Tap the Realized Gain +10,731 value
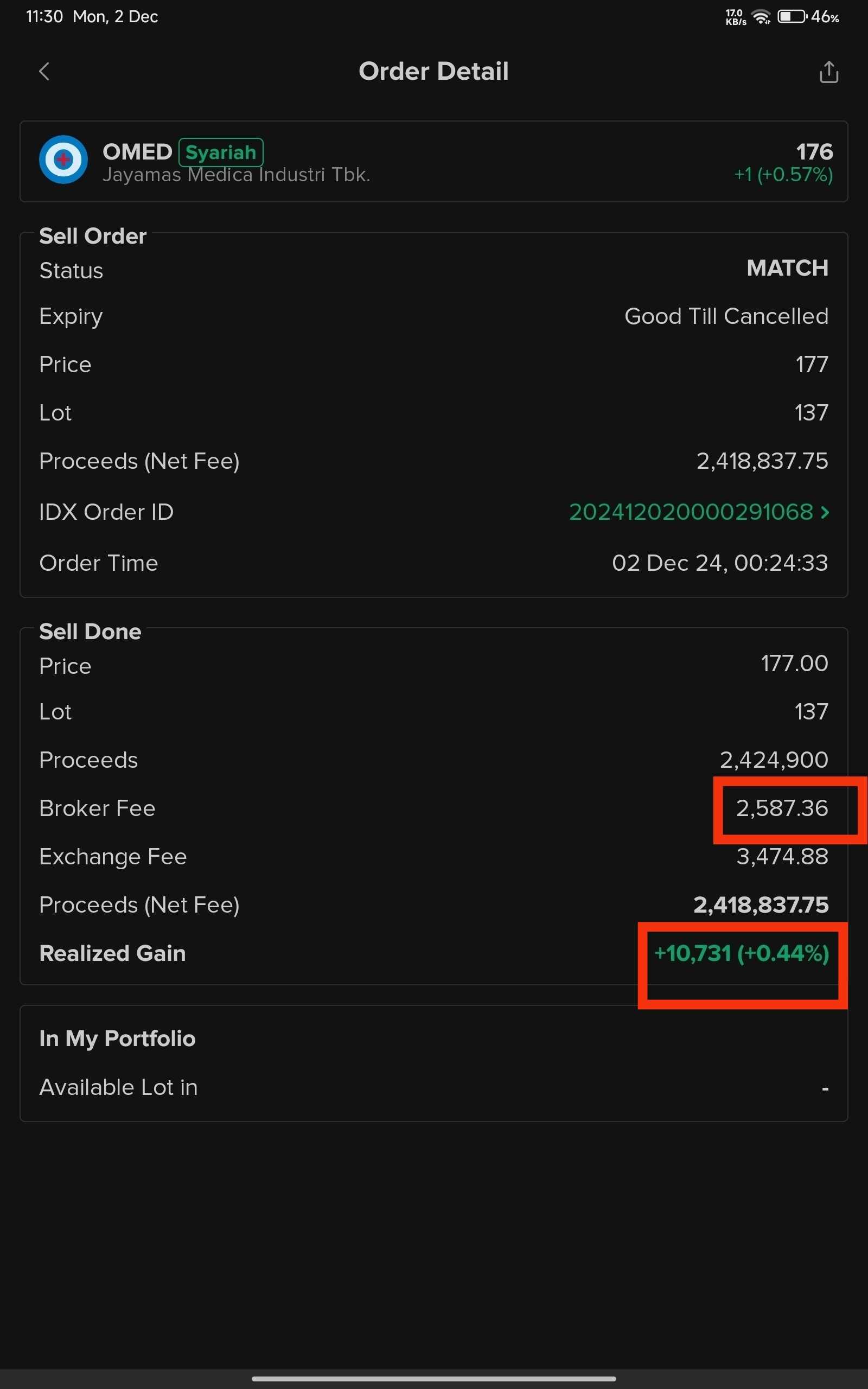The image size is (868, 1389). pos(741,953)
